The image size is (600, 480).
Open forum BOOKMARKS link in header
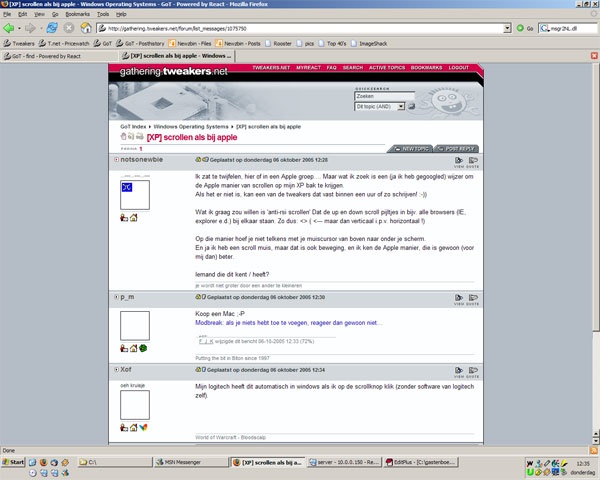pyautogui.click(x=426, y=68)
